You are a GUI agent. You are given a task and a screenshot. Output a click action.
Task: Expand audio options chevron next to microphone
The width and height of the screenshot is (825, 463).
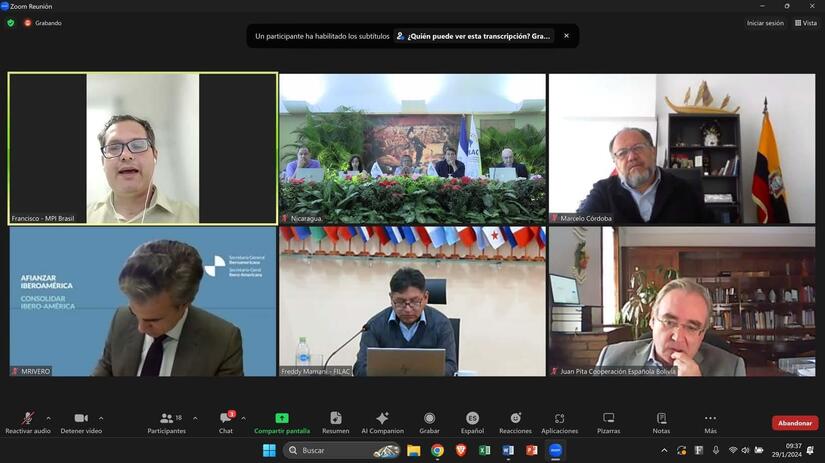pos(47,418)
